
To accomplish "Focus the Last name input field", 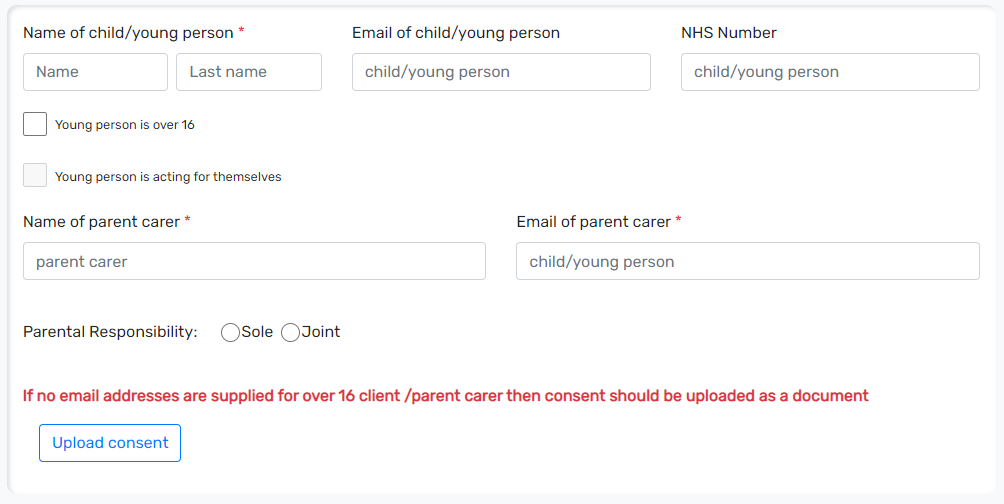I will pyautogui.click(x=248, y=72).
